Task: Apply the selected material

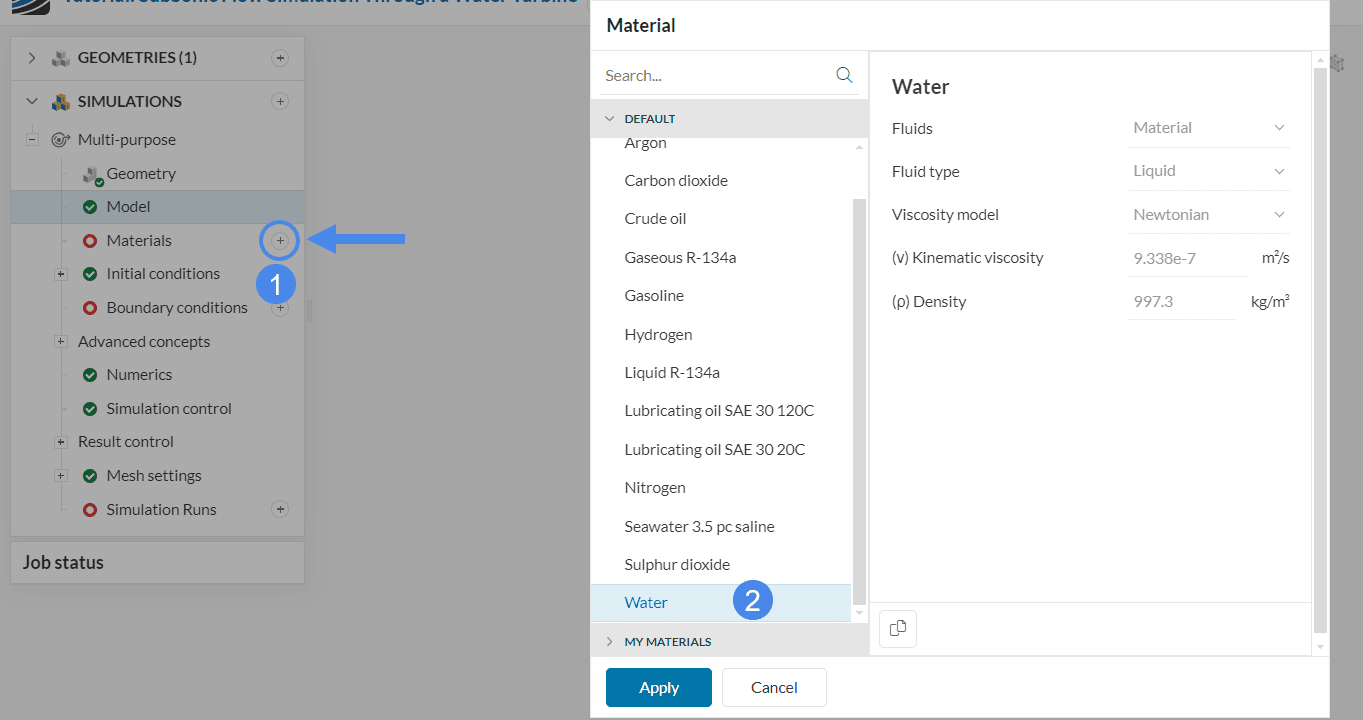Action: click(x=658, y=688)
